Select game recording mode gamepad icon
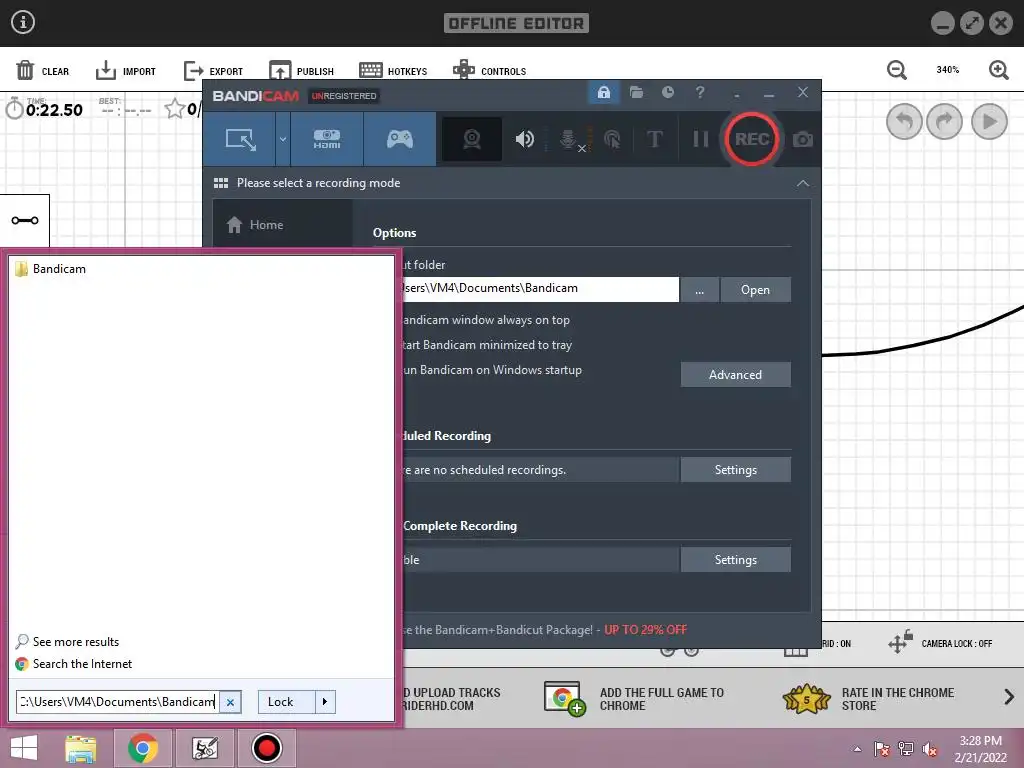Viewport: 1024px width, 768px height. (x=400, y=139)
